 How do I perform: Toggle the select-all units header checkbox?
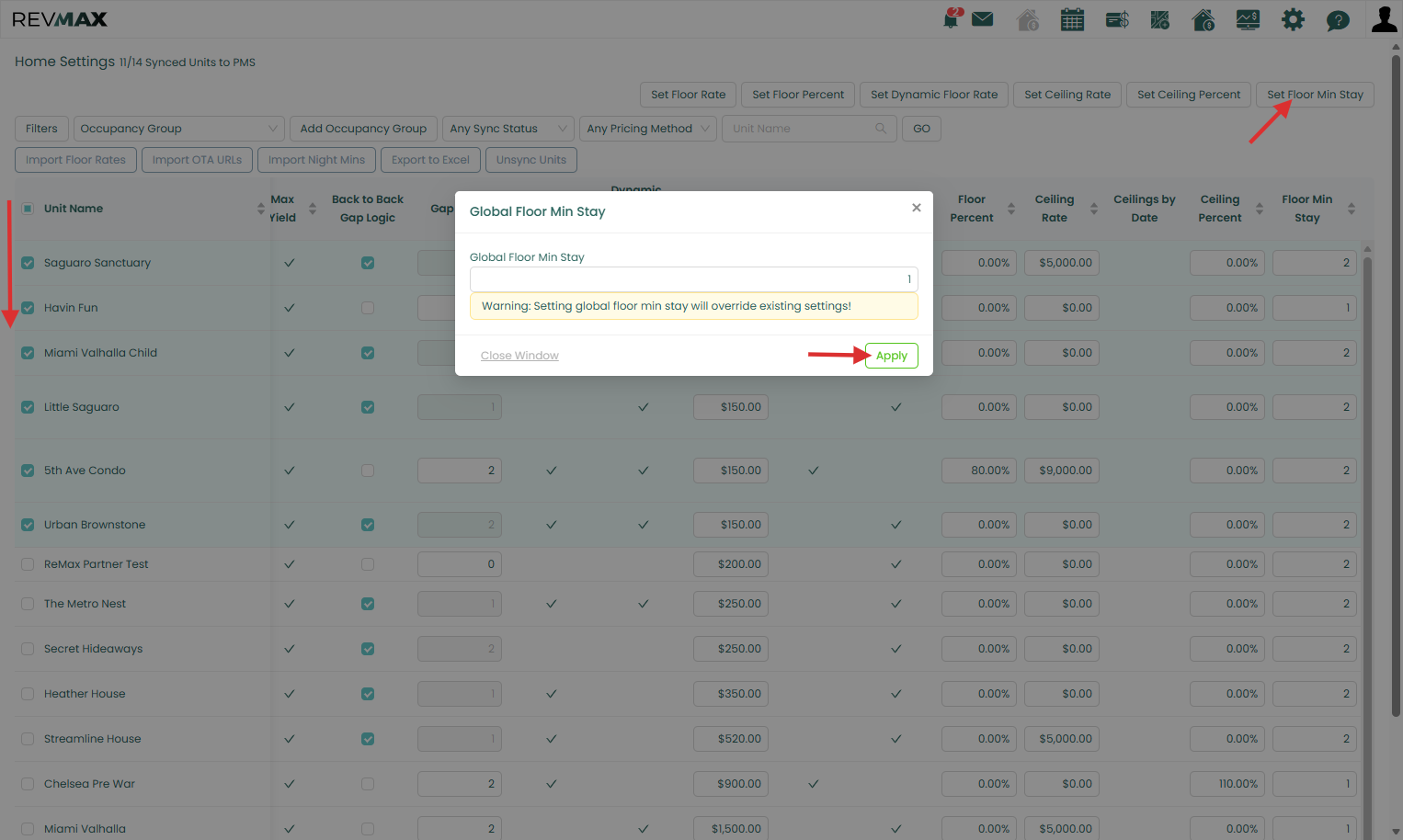pyautogui.click(x=28, y=209)
